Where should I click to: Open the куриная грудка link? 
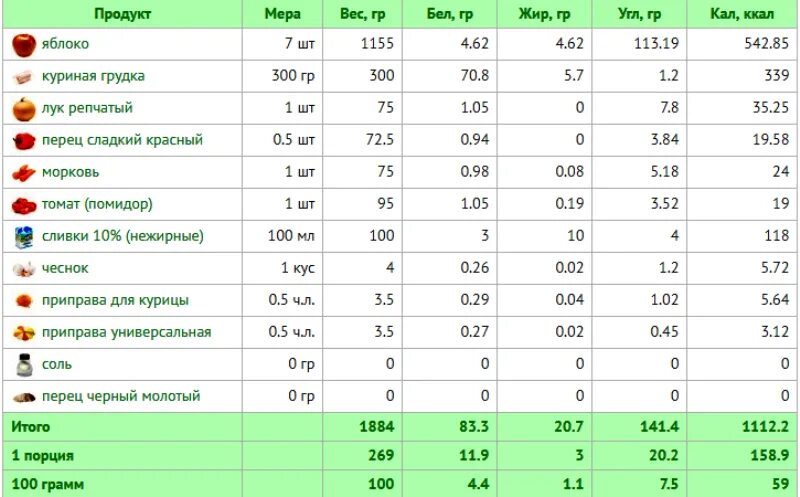93,76
